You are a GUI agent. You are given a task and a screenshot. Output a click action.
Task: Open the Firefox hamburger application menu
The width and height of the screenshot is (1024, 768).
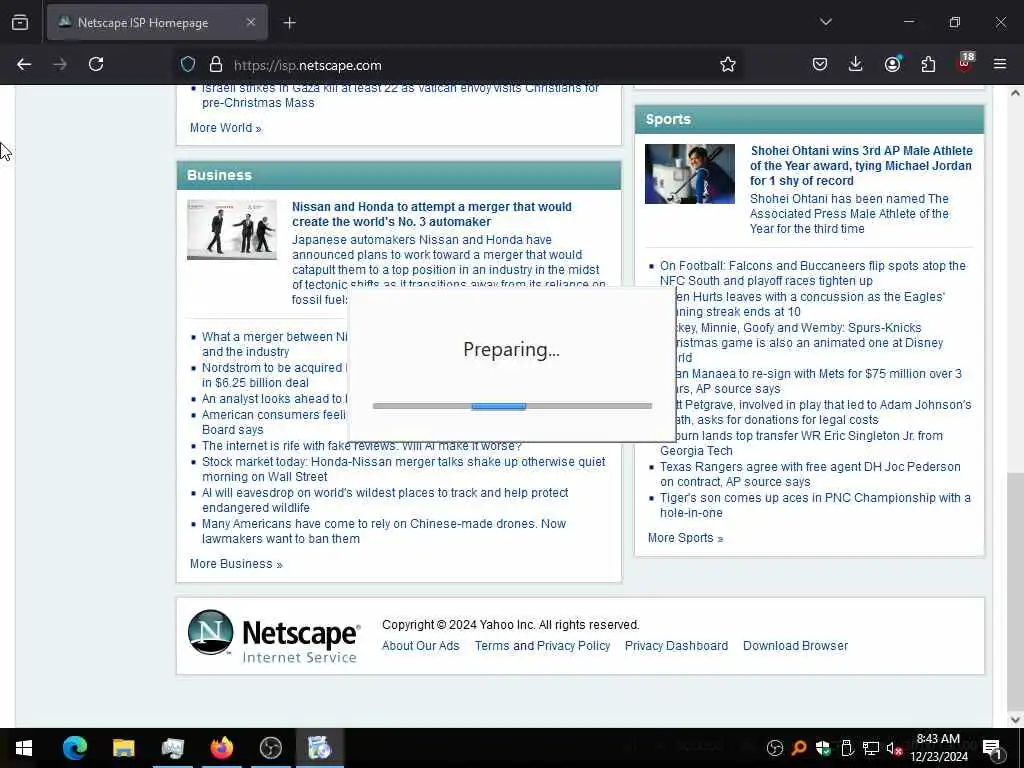pyautogui.click(x=1000, y=64)
